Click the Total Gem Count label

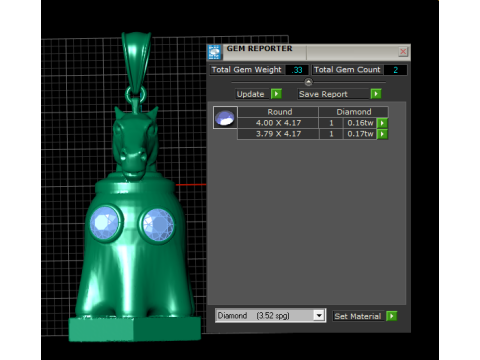tap(347, 70)
